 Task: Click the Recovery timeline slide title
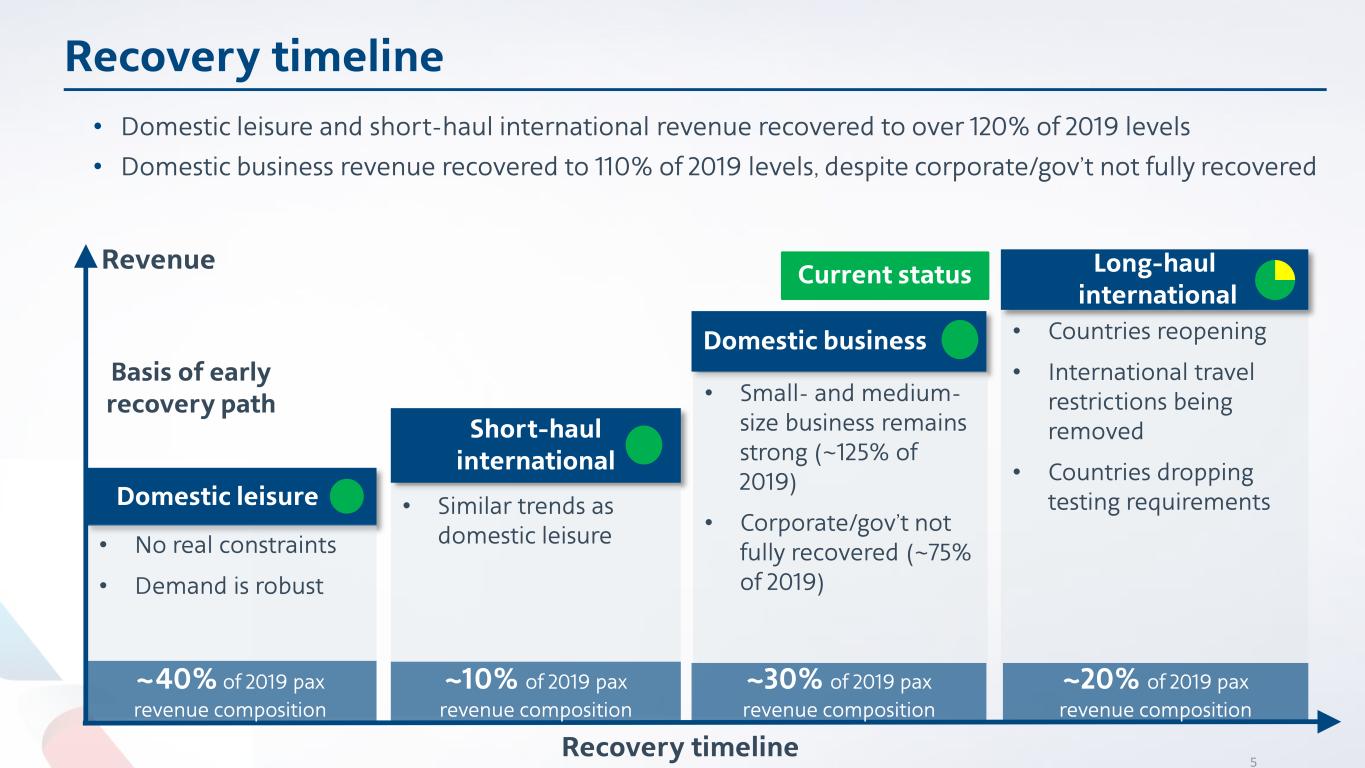click(254, 57)
